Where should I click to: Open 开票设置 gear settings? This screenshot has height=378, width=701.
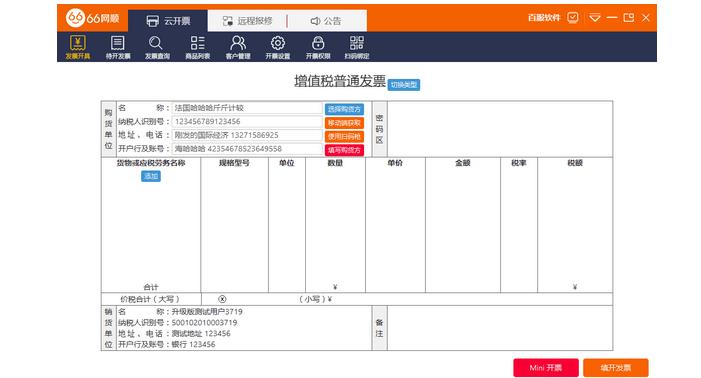(x=278, y=47)
